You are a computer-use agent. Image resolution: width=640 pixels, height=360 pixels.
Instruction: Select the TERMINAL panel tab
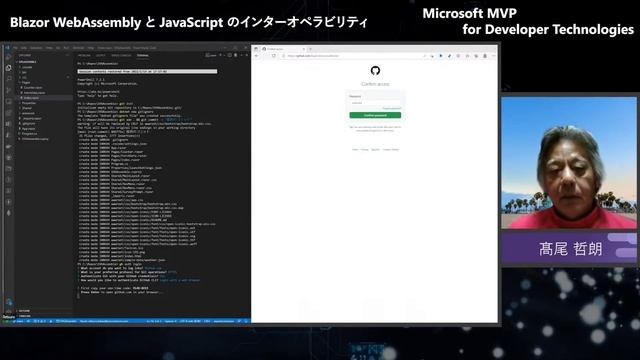[142, 55]
